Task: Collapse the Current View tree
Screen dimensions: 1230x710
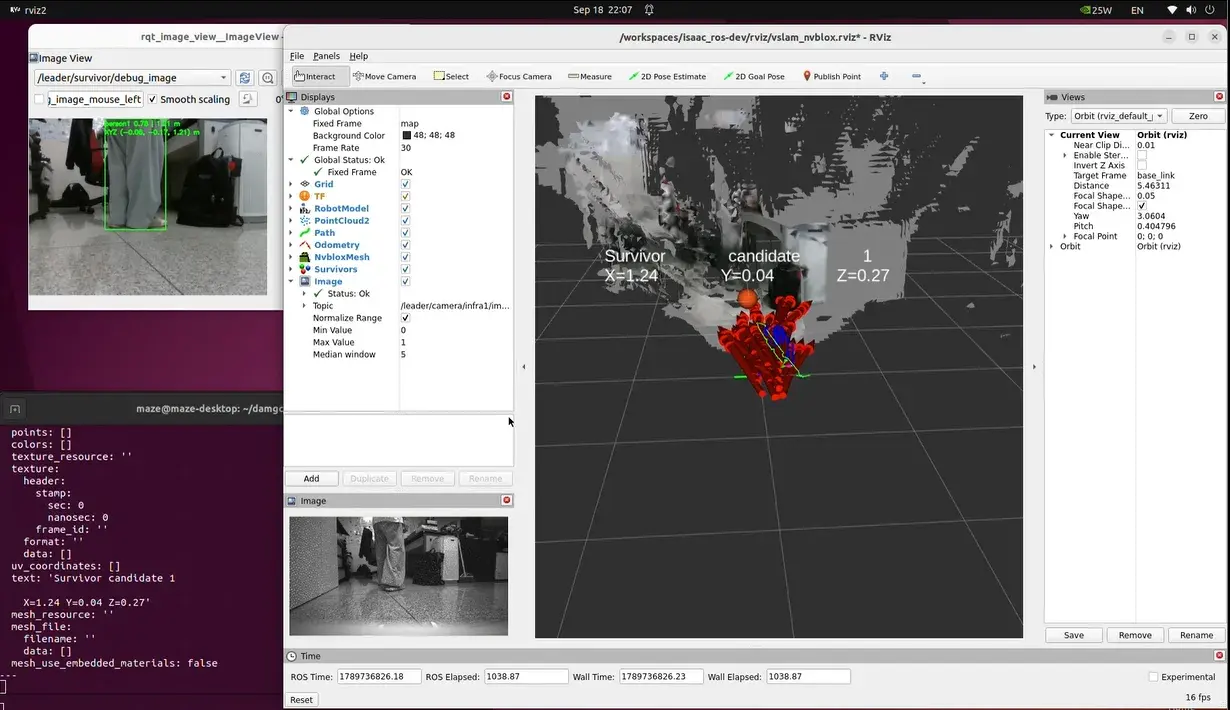Action: point(1052,135)
